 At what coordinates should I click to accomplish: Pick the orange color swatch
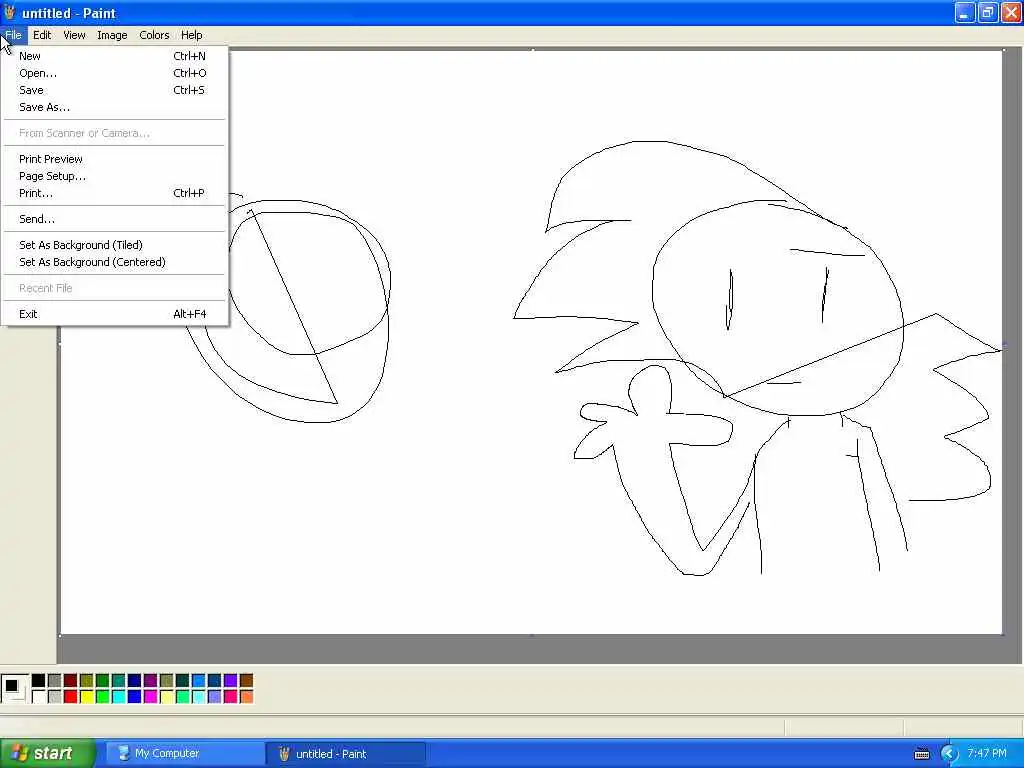coord(246,697)
